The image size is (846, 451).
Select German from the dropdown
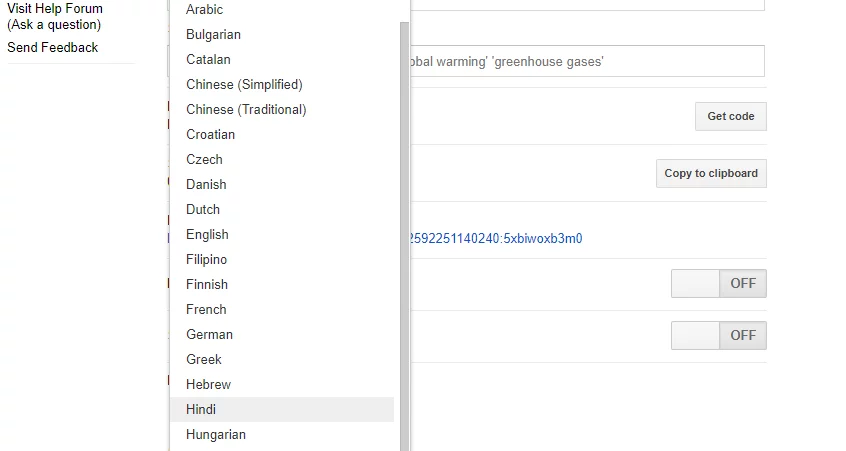coord(209,335)
